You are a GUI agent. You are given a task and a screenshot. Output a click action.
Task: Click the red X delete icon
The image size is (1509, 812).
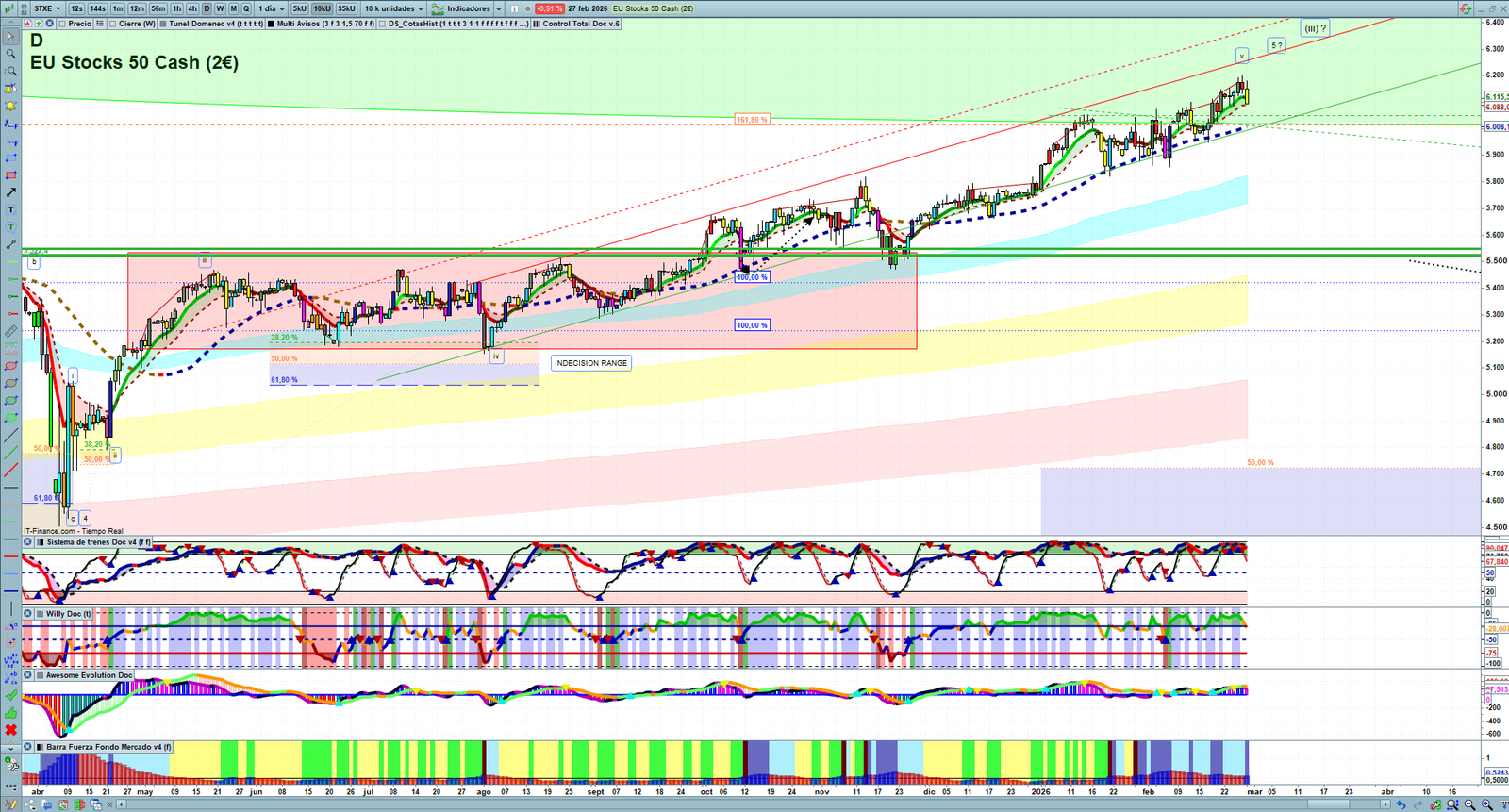[x=11, y=731]
